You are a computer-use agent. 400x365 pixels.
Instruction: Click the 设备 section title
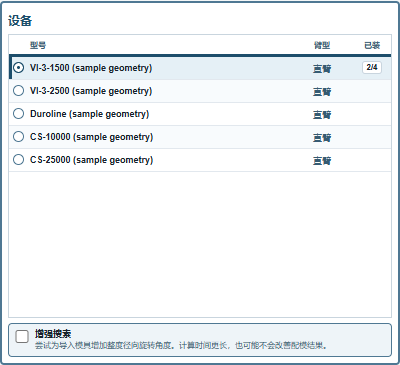point(20,21)
